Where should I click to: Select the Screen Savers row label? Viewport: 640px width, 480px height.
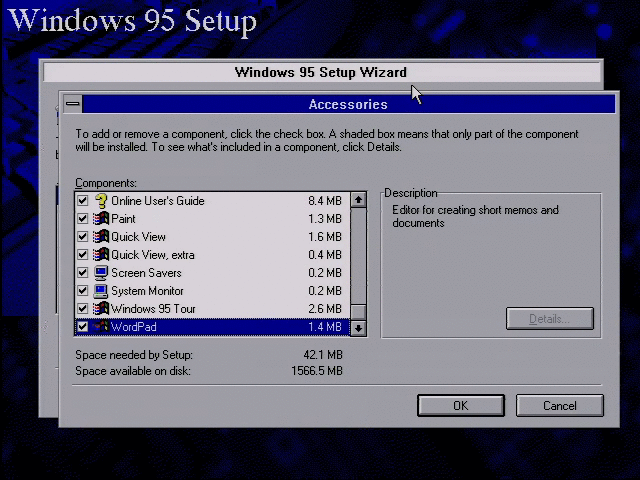click(146, 273)
